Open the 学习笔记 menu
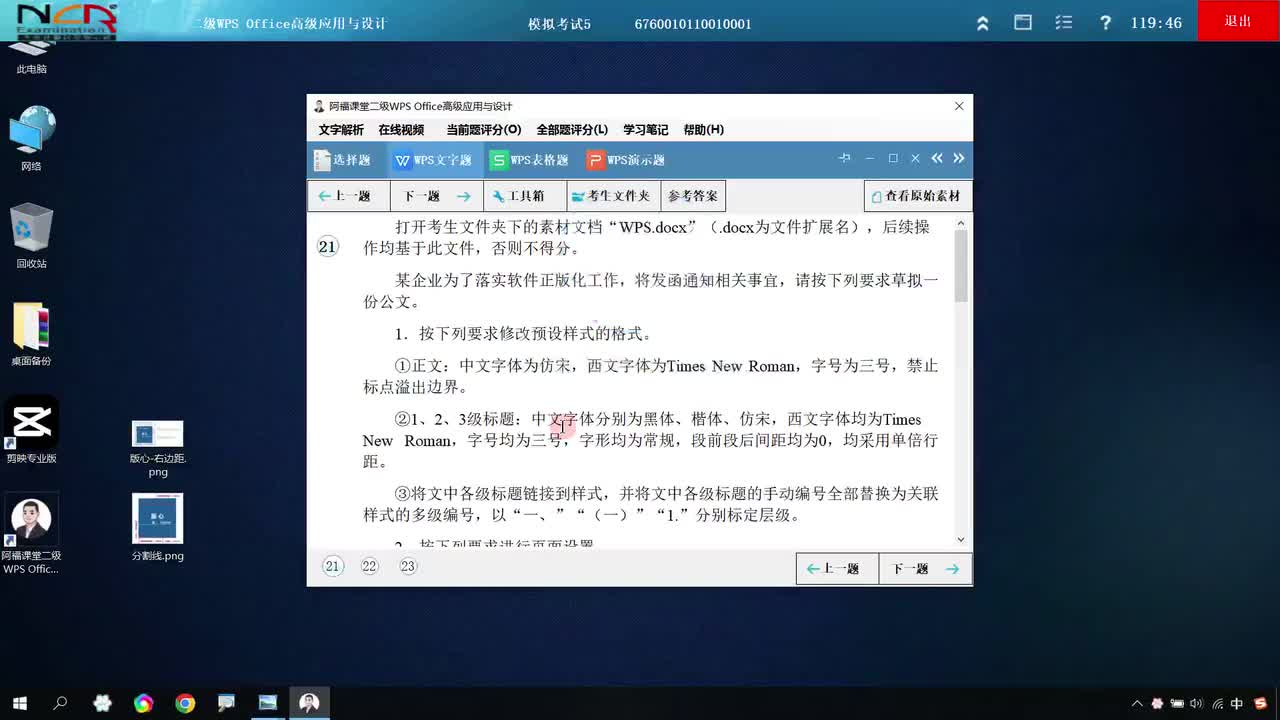This screenshot has height=720, width=1280. click(x=646, y=130)
